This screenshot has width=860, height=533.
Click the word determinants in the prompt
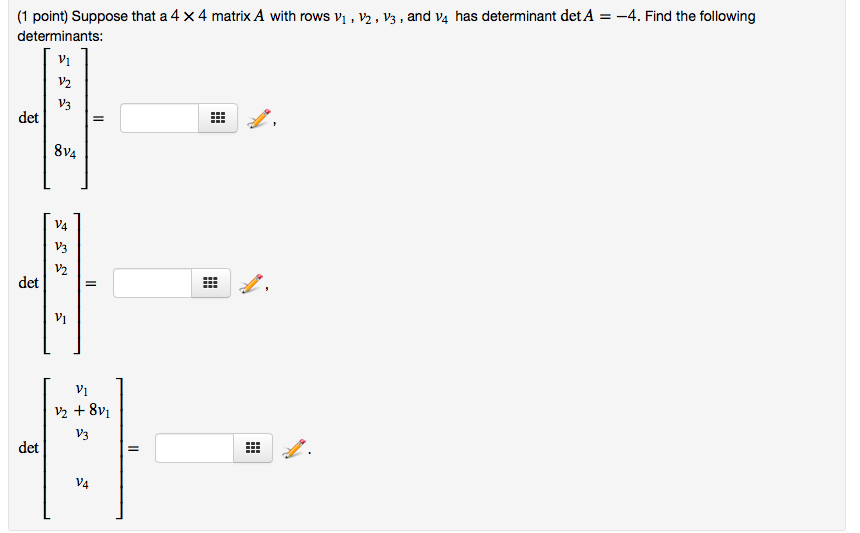point(59,37)
